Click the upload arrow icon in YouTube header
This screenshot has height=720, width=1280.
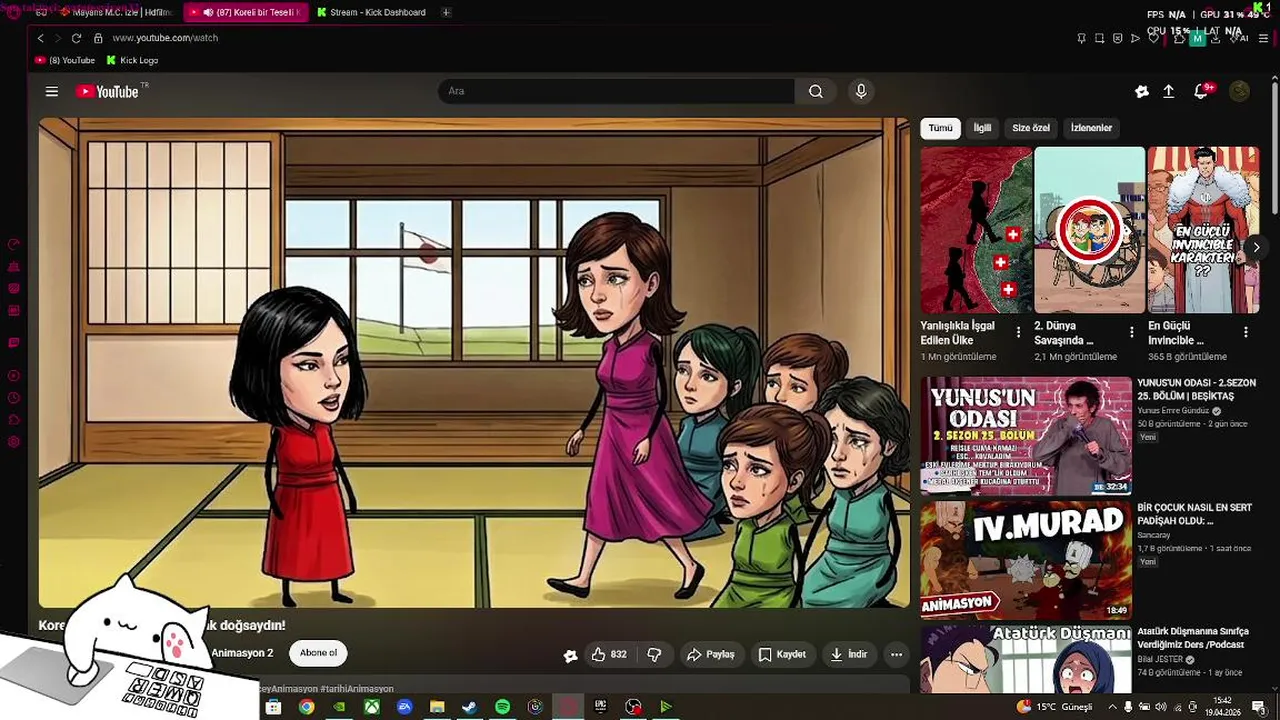1168,91
